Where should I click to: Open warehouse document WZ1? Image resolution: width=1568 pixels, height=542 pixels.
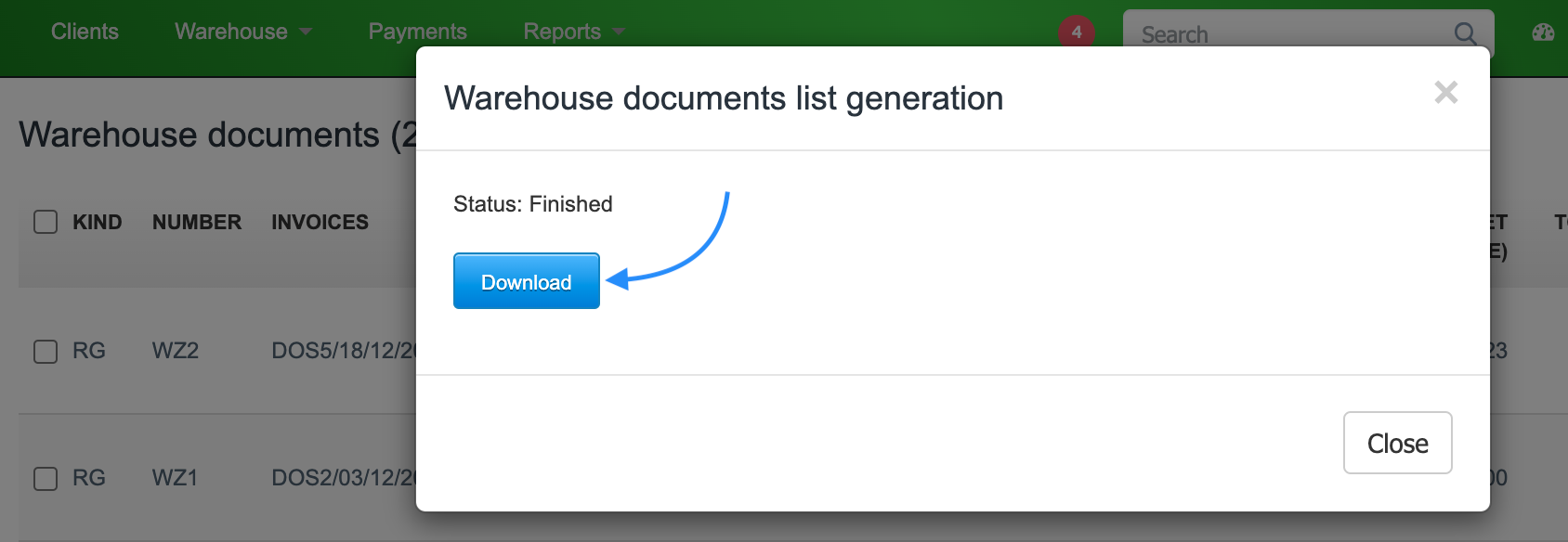[175, 478]
